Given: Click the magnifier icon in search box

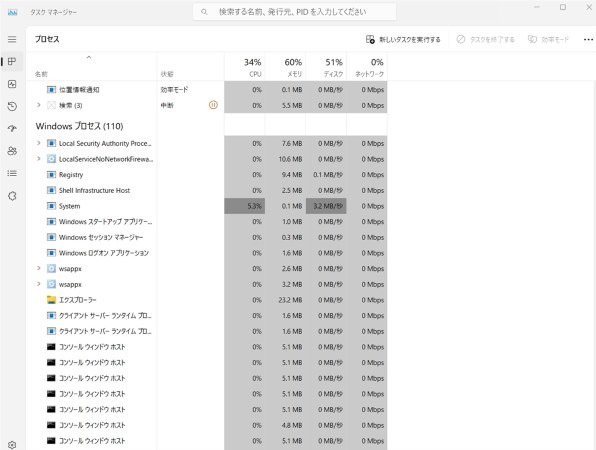Looking at the screenshot, I should 204,12.
